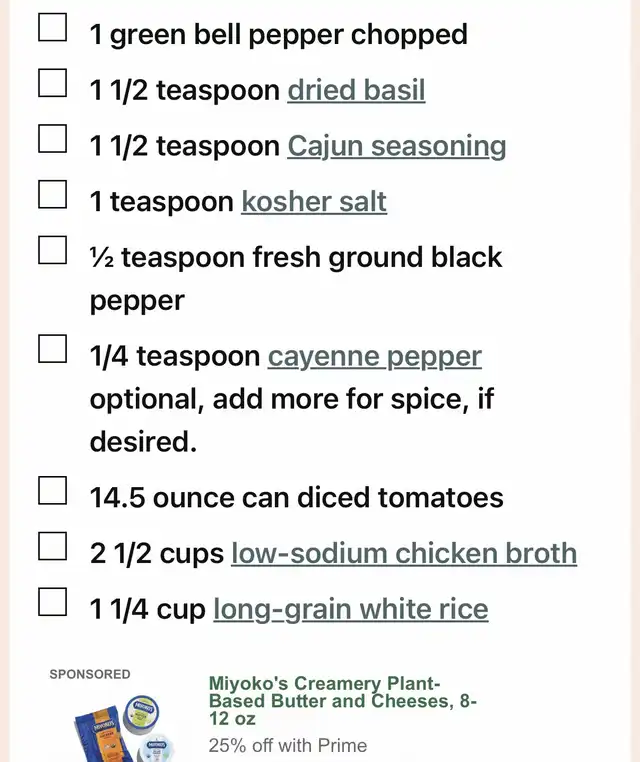Tick the dried basil ingredient checkbox
Screen dimensions: 640x762
pyautogui.click(x=53, y=83)
